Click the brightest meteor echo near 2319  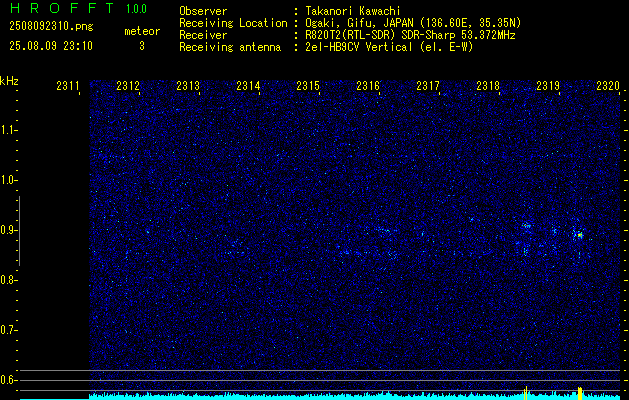click(x=579, y=235)
